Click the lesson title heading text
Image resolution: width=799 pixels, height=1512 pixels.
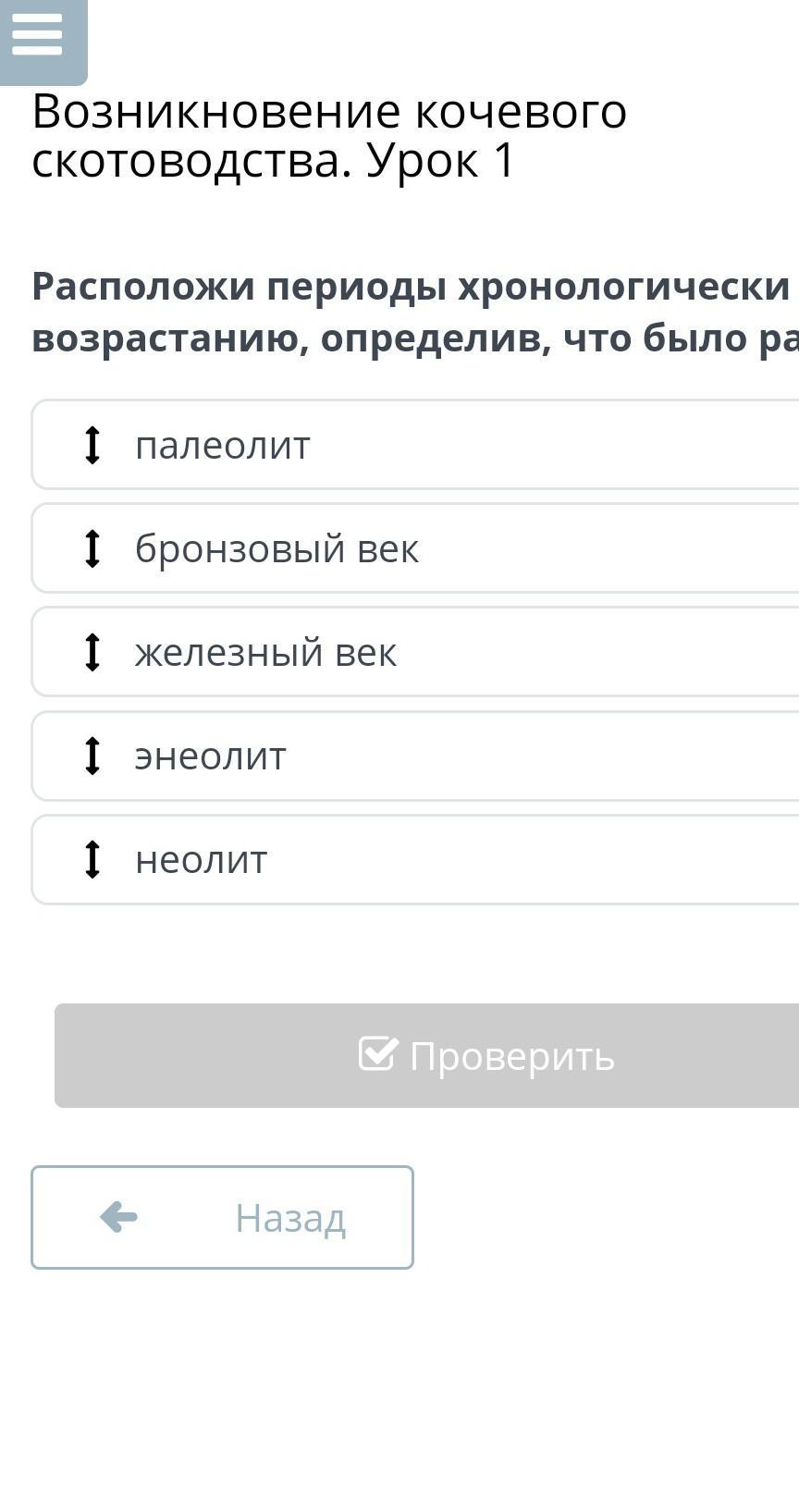point(329,136)
